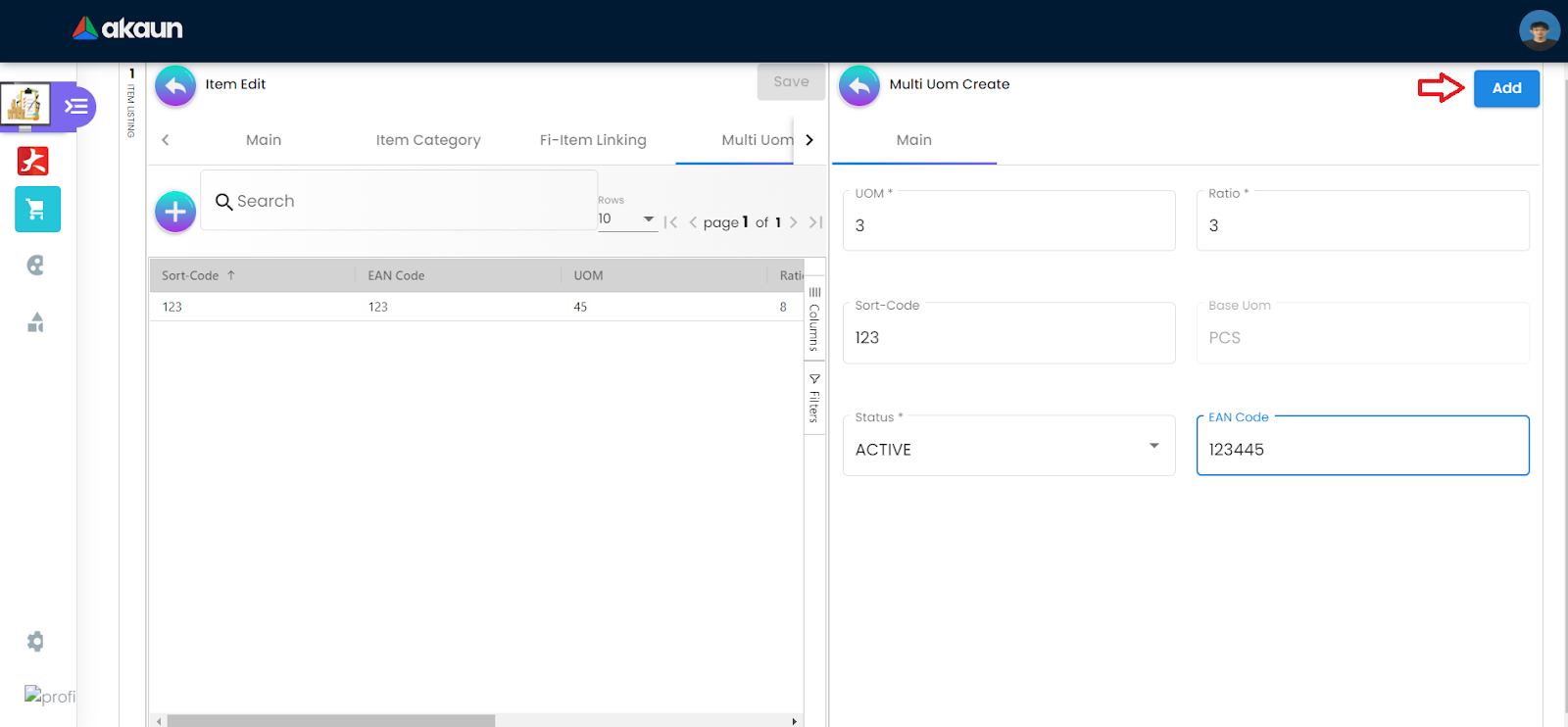
Task: Click the red PDF-style sidebar icon
Action: (33, 161)
